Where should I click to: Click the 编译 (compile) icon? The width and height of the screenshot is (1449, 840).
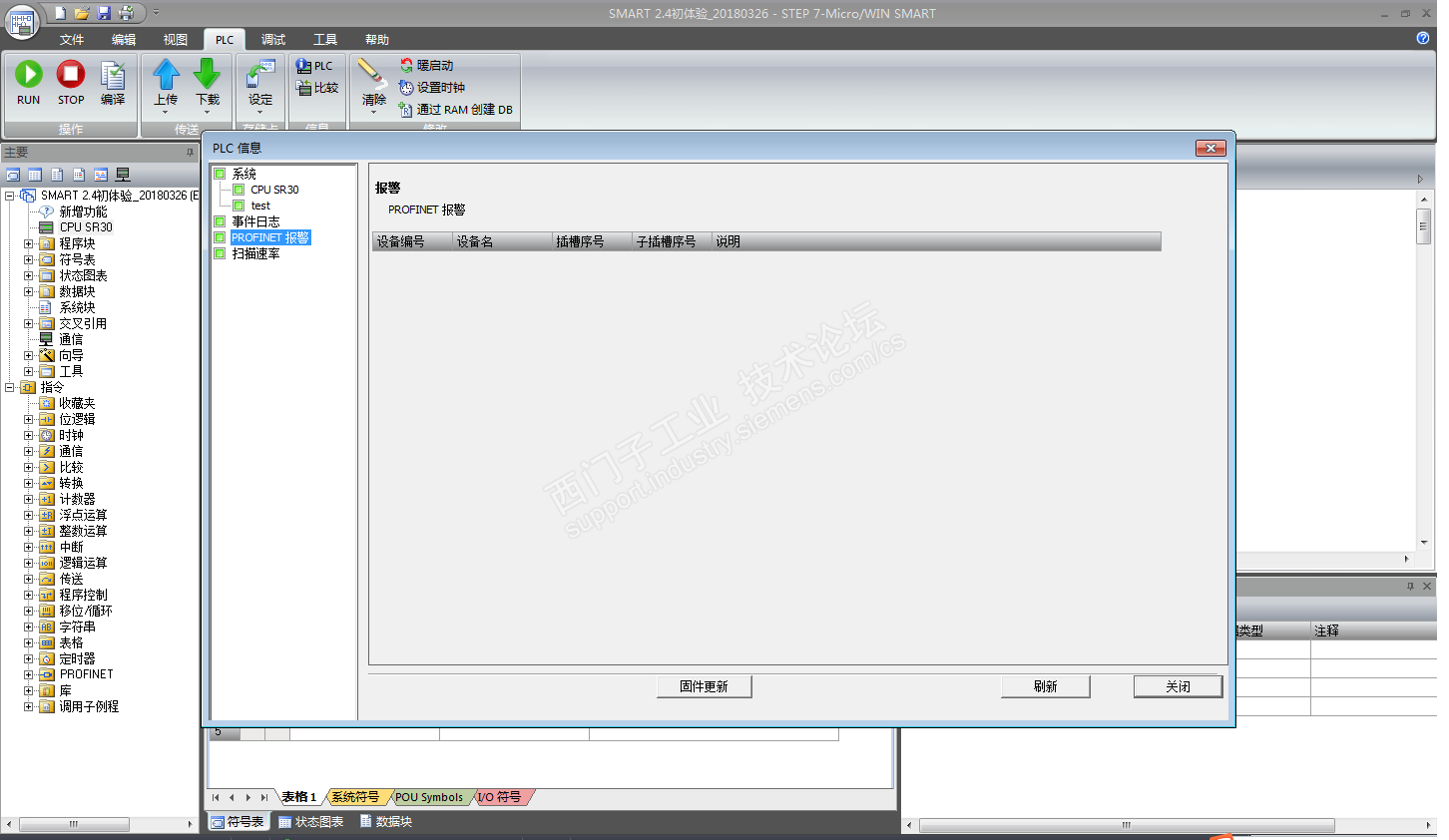pyautogui.click(x=113, y=75)
